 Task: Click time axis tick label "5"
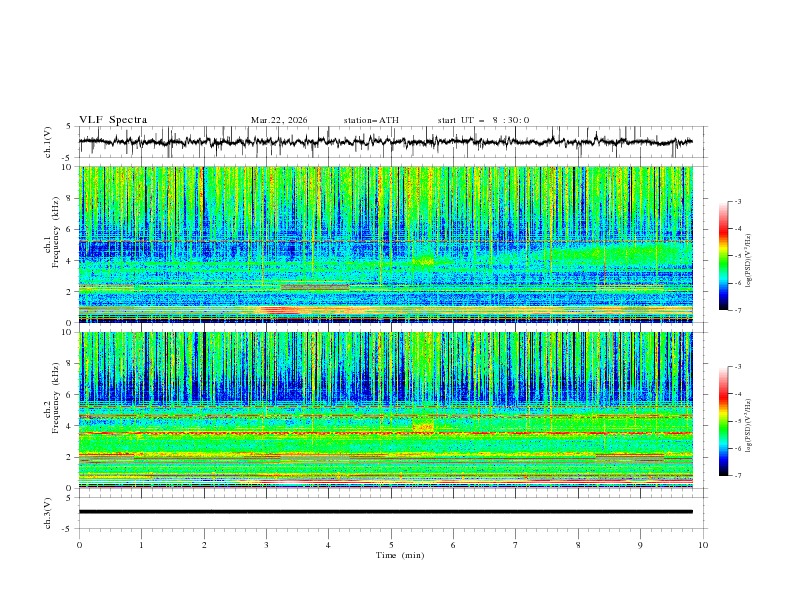click(x=391, y=545)
